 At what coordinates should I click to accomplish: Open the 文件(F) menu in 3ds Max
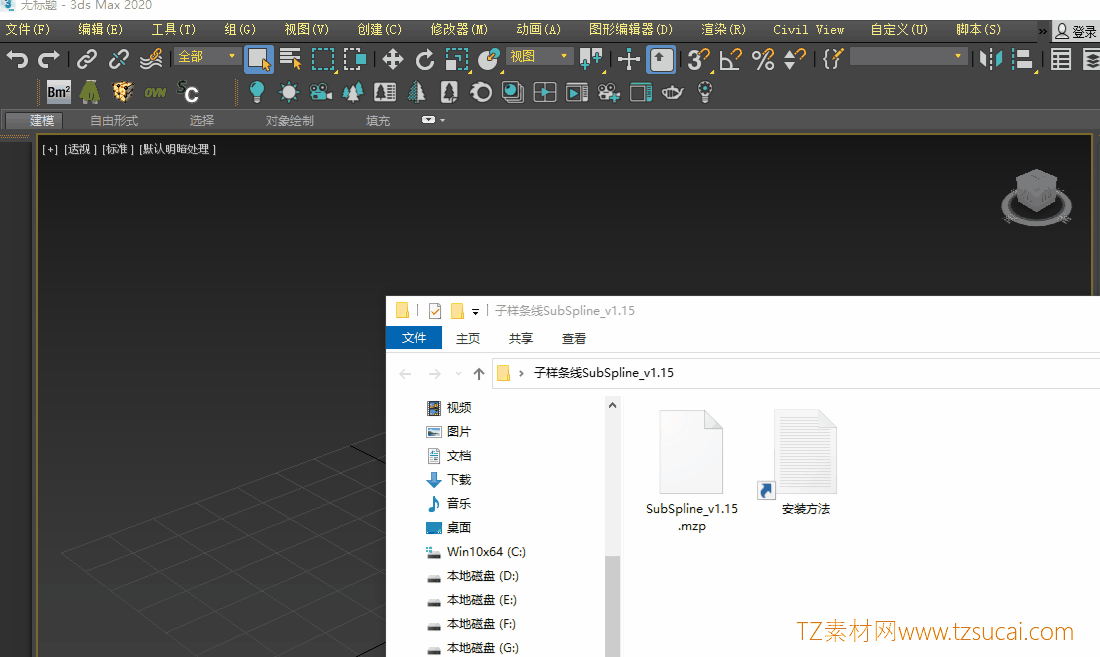(x=28, y=29)
